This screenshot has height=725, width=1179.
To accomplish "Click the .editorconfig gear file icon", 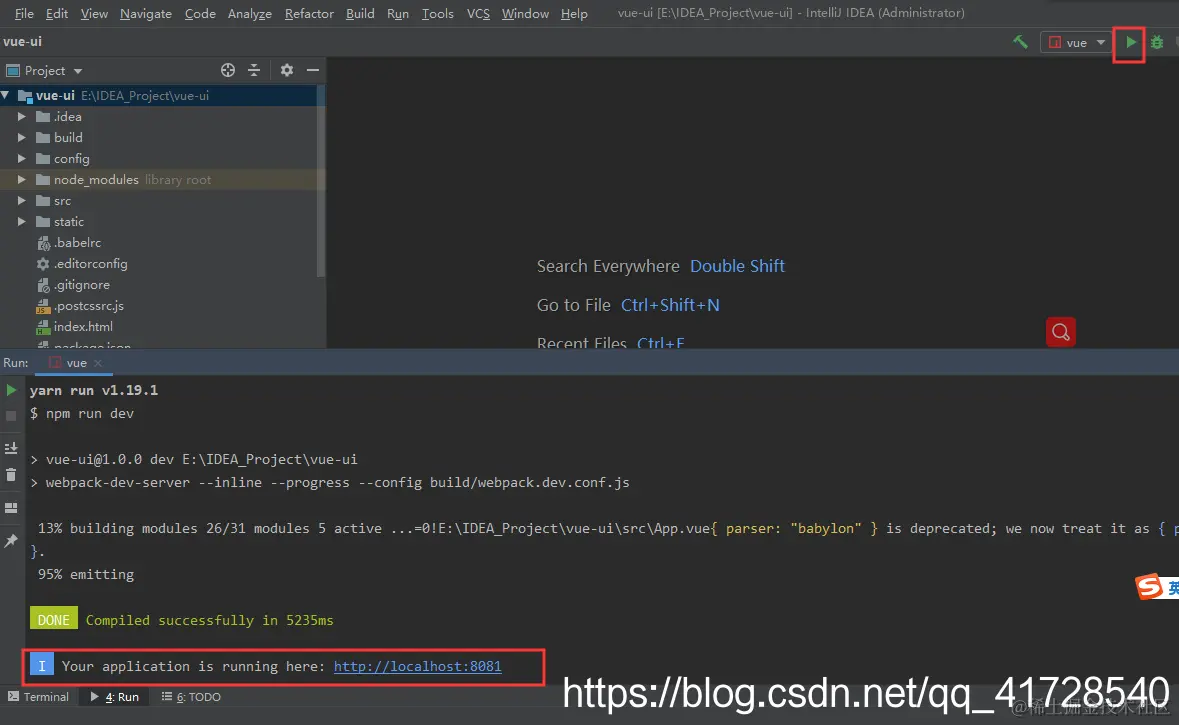I will 43,264.
